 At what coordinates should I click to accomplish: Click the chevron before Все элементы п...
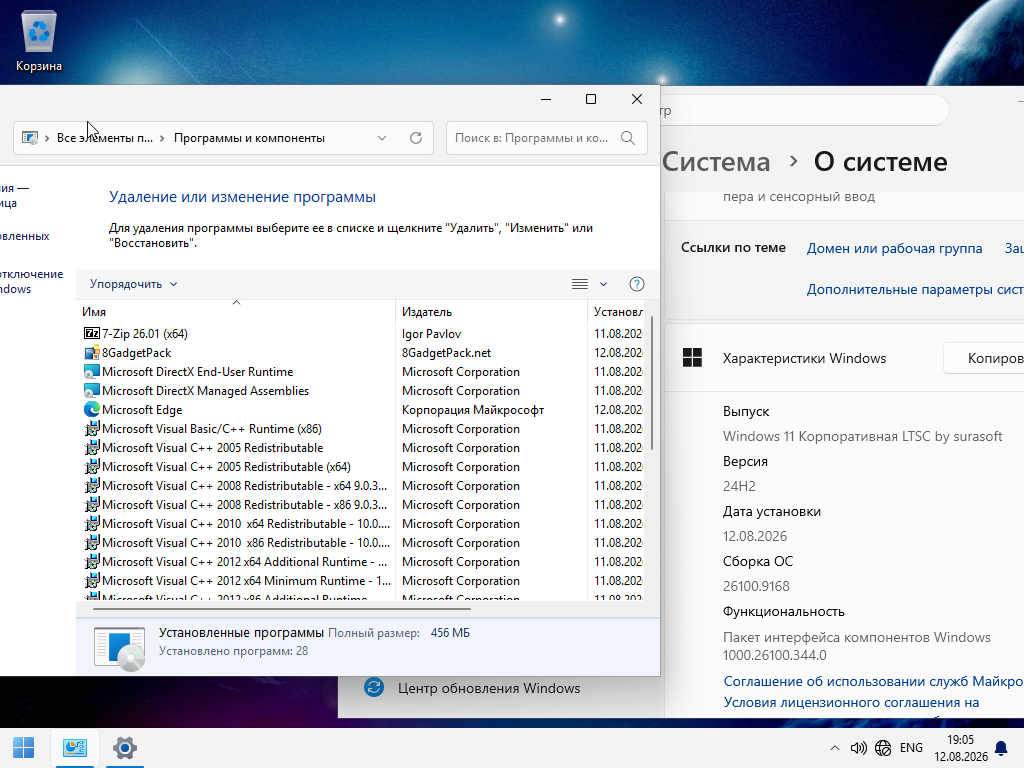click(47, 138)
